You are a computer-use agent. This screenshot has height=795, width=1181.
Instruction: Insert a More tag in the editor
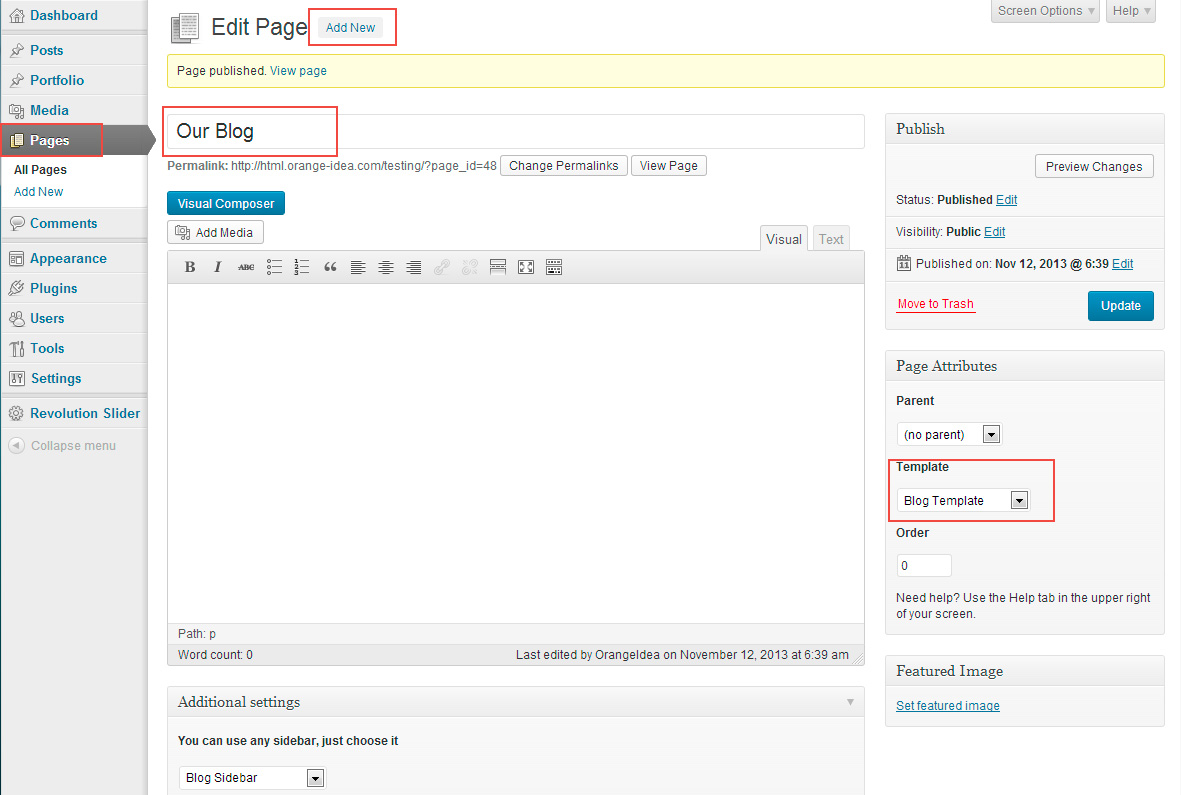point(497,267)
